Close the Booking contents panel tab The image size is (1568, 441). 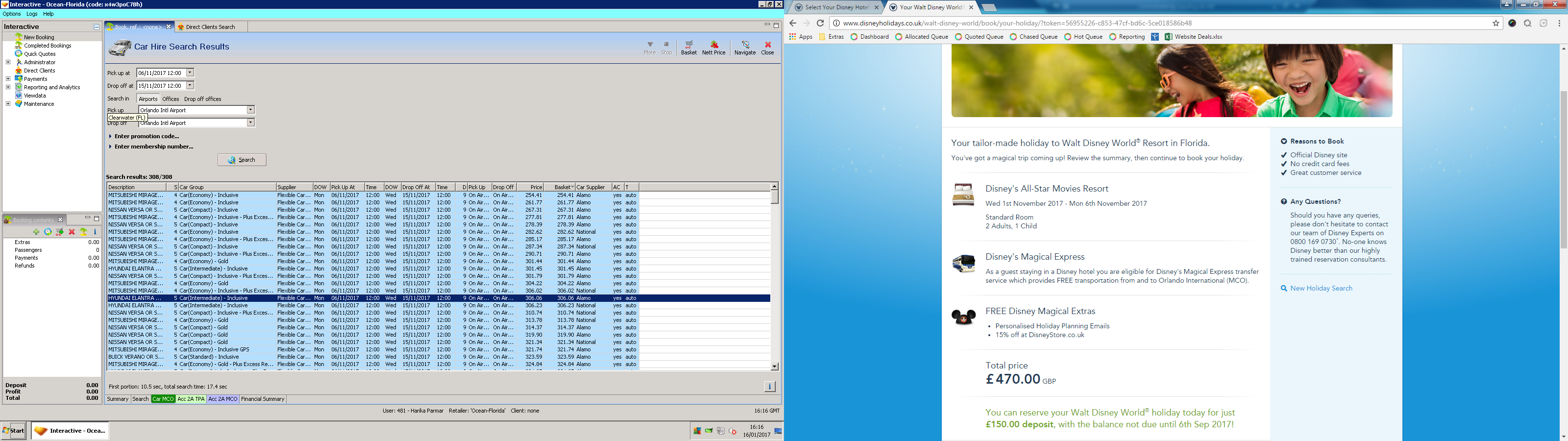tap(60, 220)
